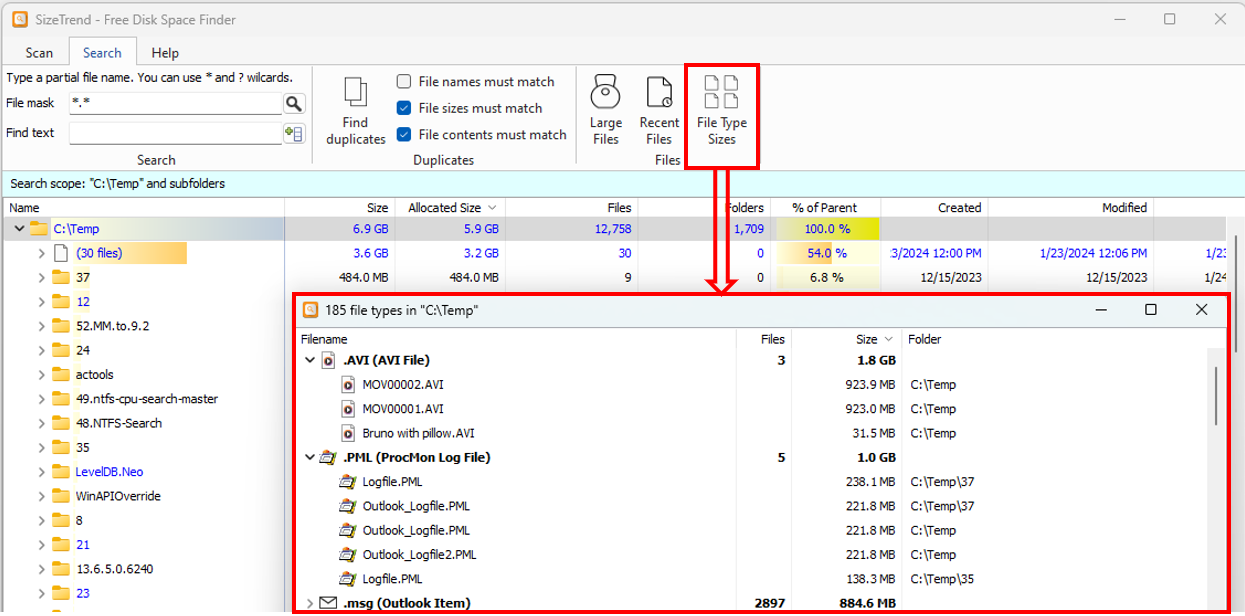Click the .msg Outlook Item envelope icon
Image resolution: width=1245 pixels, height=616 pixels.
328,603
